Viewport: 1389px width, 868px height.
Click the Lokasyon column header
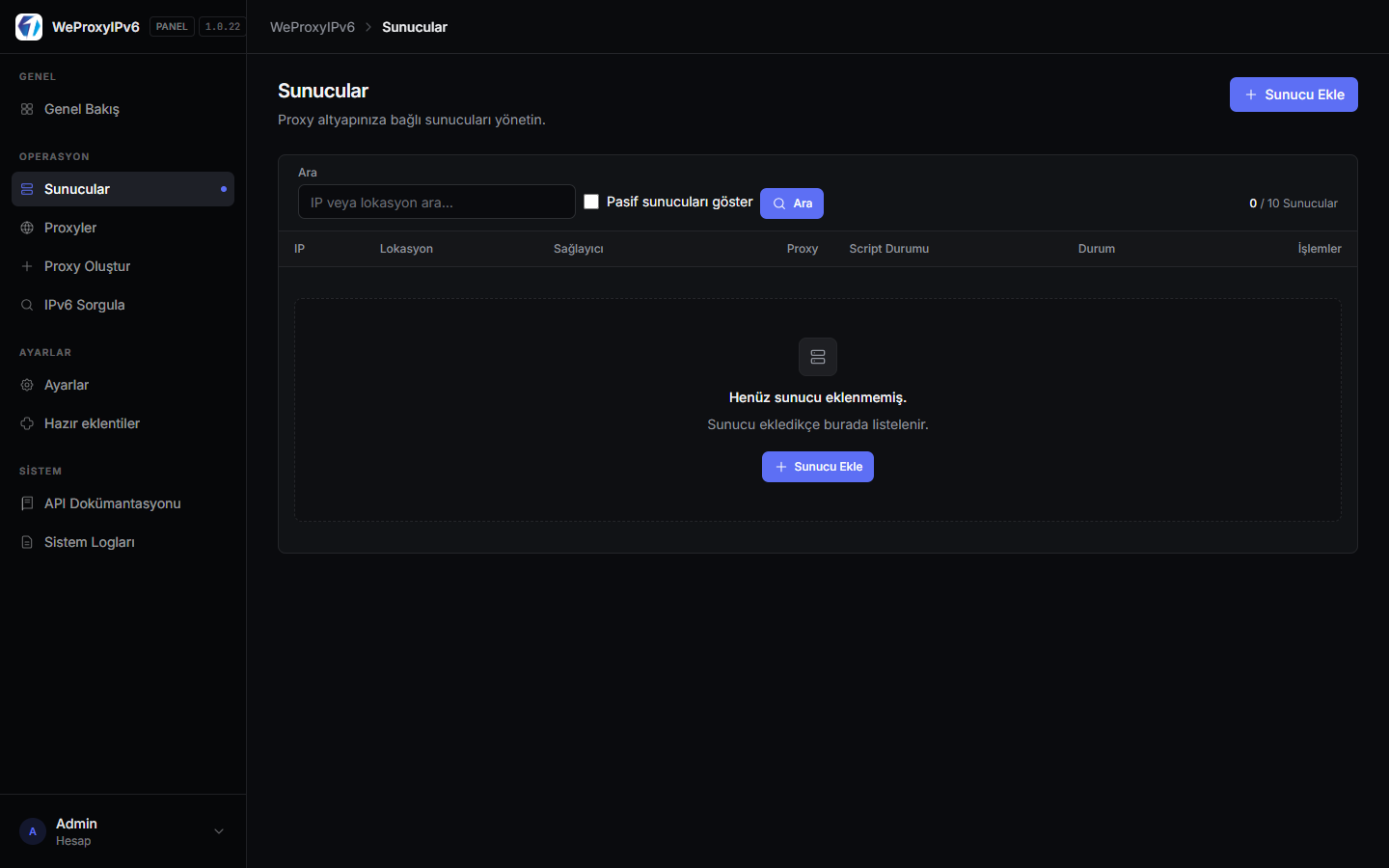(406, 249)
